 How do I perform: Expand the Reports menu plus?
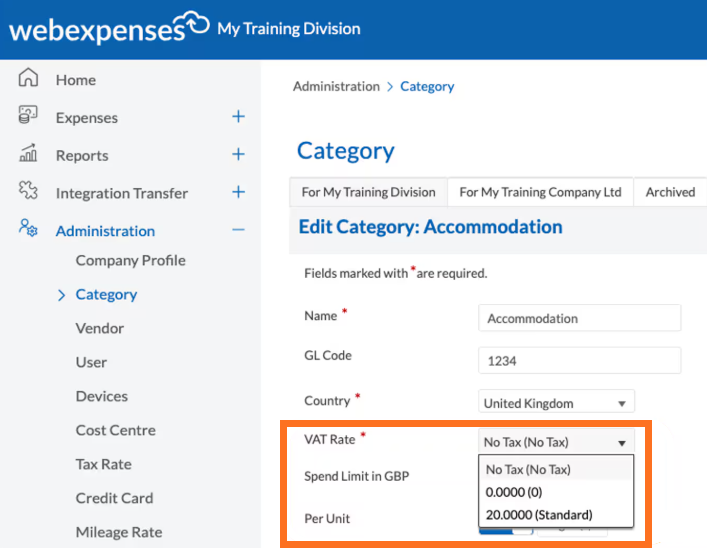(x=239, y=155)
